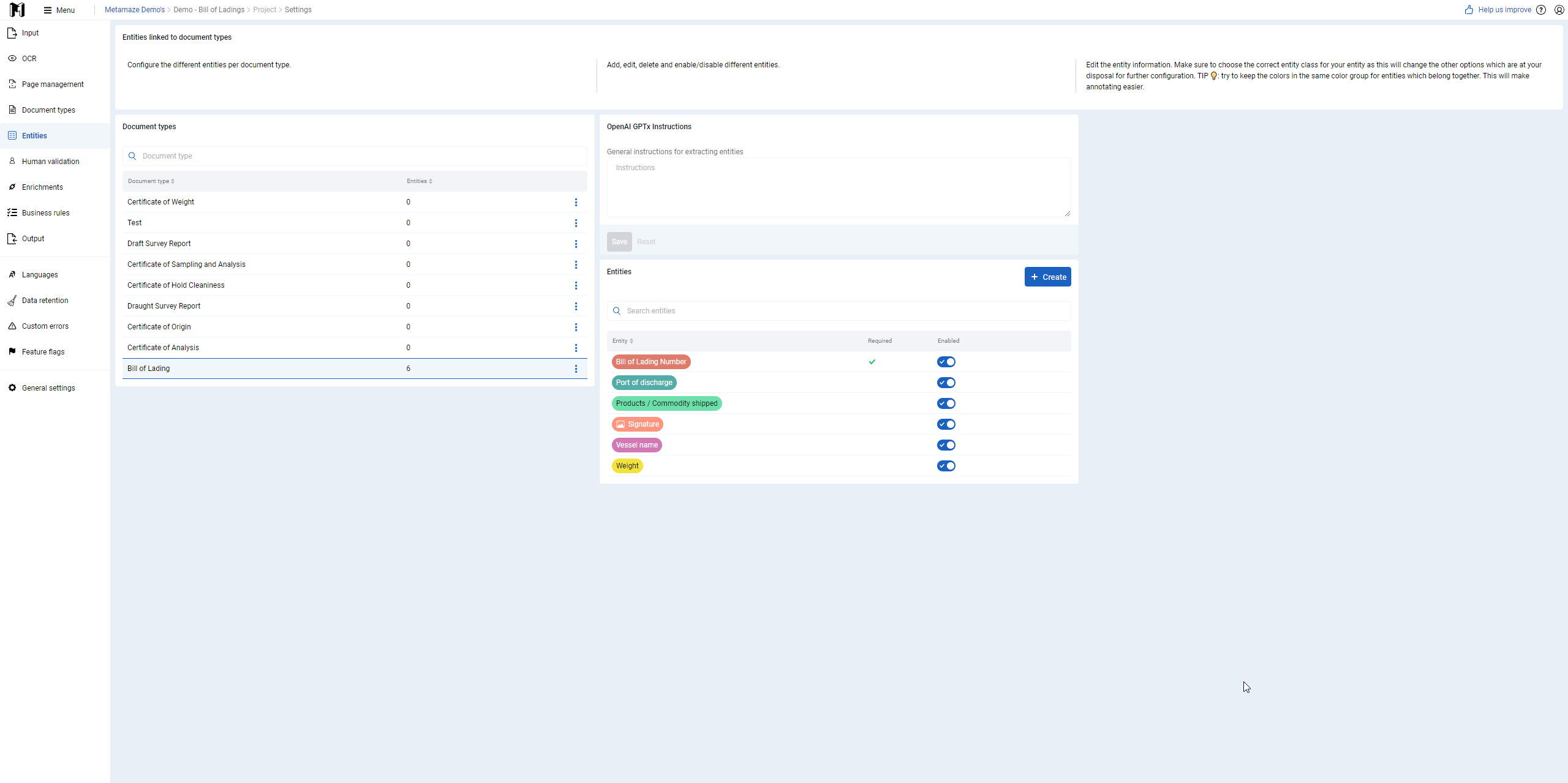Go to Document types in sidebar
This screenshot has width=1568, height=783.
[55, 110]
